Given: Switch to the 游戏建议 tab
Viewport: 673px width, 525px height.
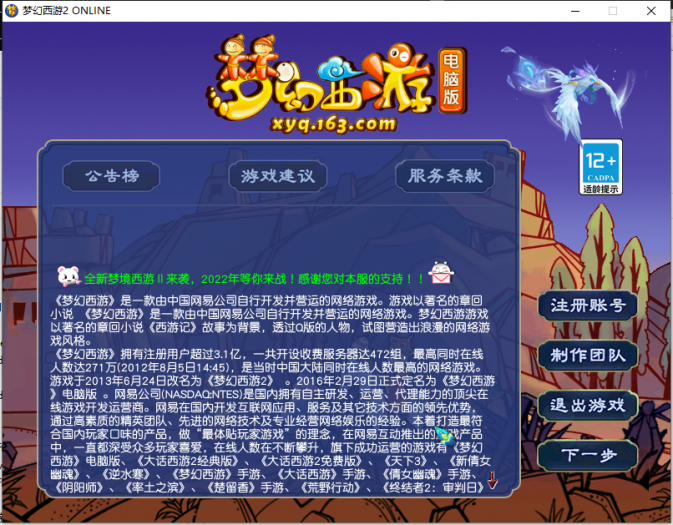Looking at the screenshot, I should click(x=278, y=176).
